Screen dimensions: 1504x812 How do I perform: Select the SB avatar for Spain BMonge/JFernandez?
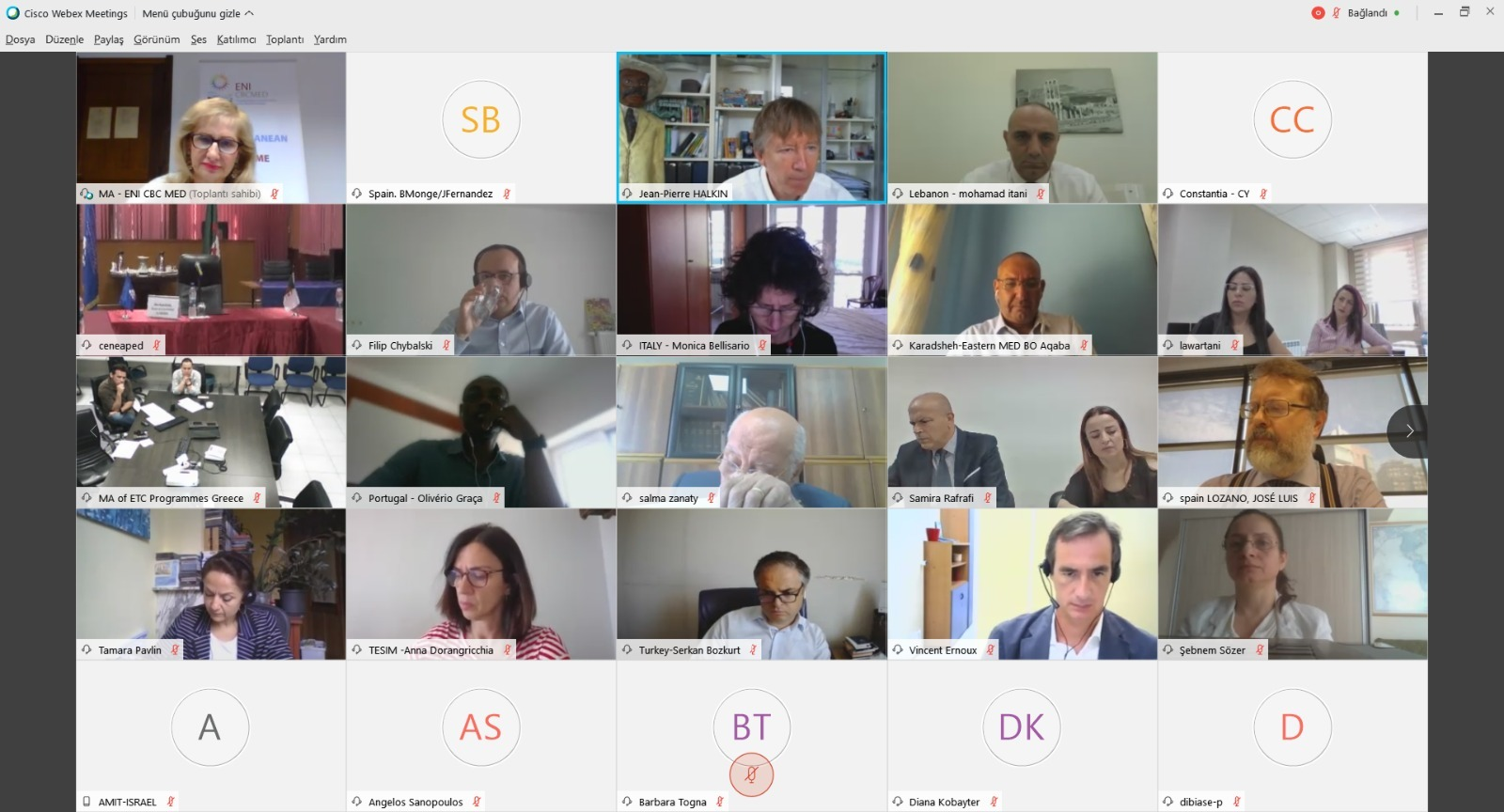click(x=480, y=120)
